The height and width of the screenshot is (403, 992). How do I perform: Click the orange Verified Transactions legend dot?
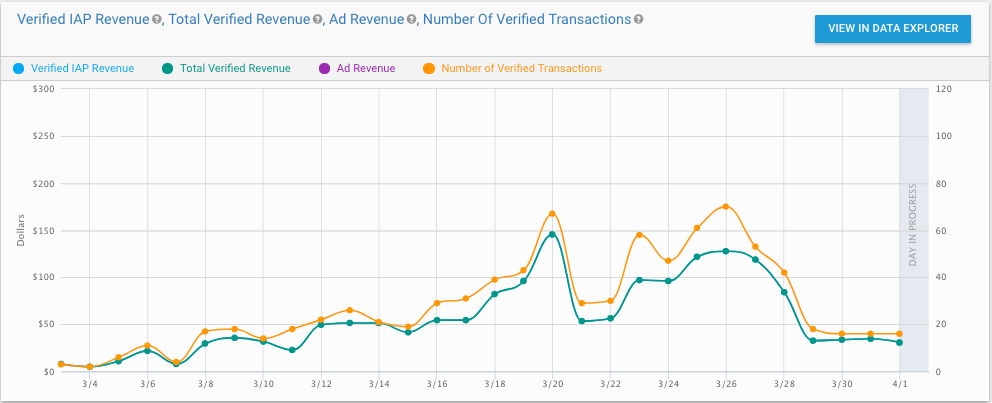coord(429,69)
